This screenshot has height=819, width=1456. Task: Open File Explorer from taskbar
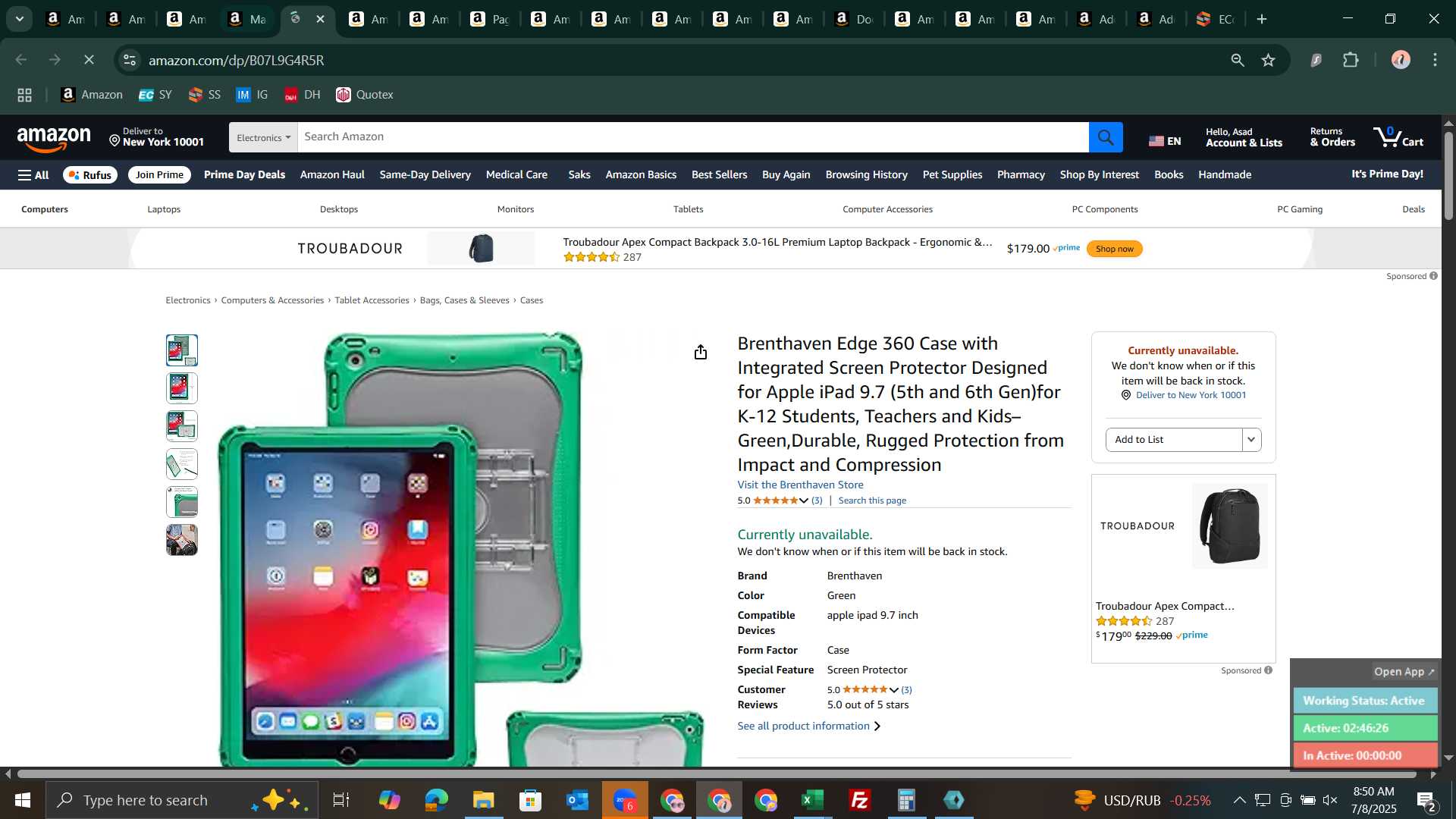[x=483, y=800]
